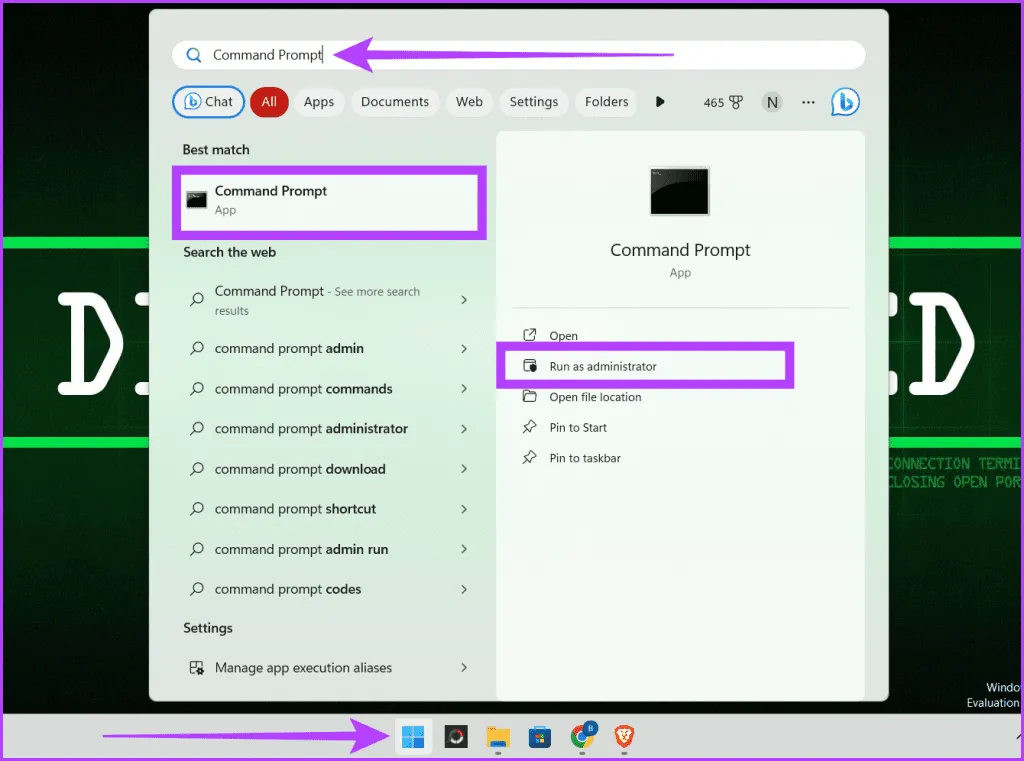
Task: Click the Windows Start button in taskbar
Action: coord(412,738)
